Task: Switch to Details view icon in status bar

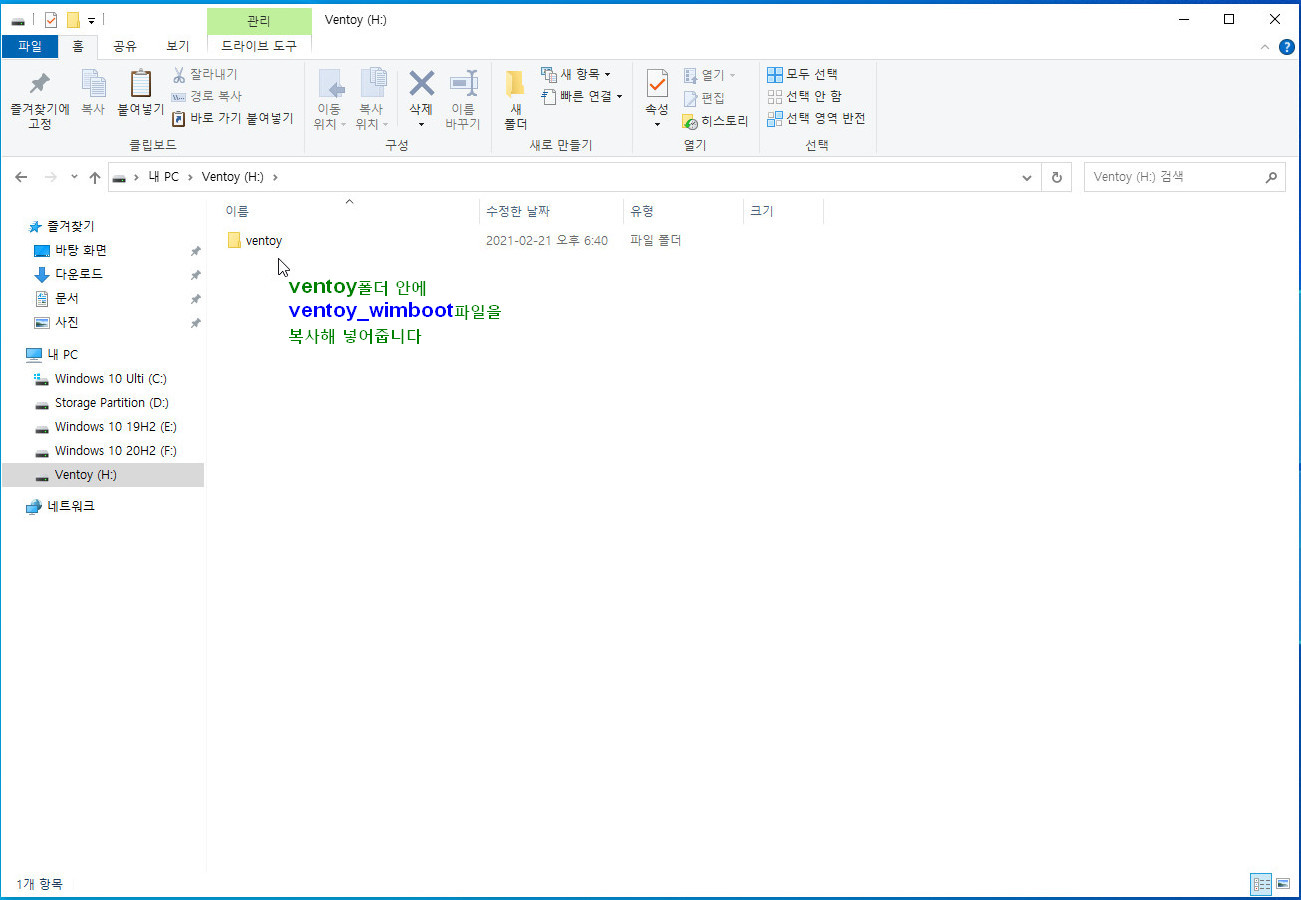Action: tap(1261, 884)
